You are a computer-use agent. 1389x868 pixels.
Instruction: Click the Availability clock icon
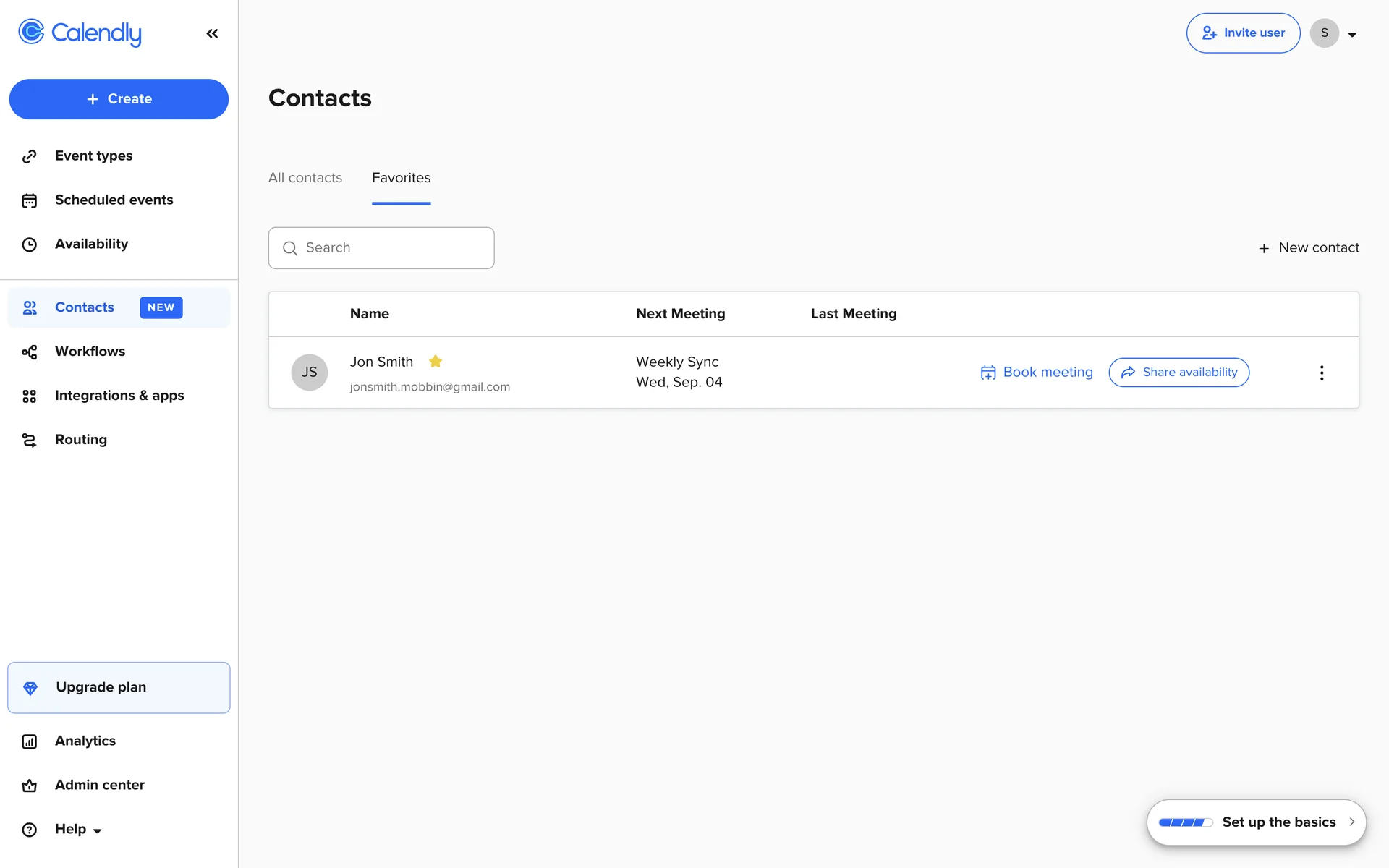29,244
